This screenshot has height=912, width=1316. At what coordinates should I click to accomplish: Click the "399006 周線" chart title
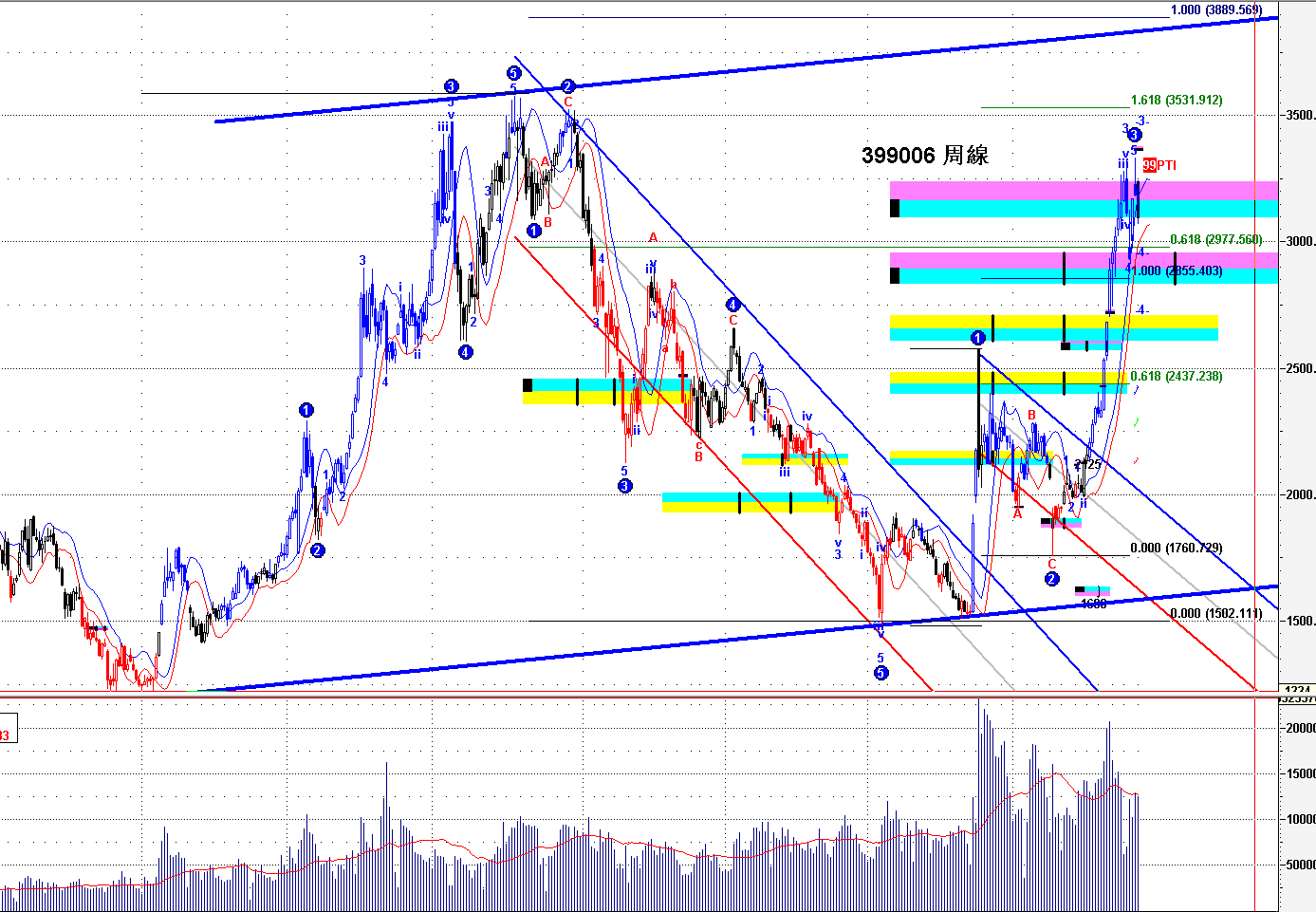pyautogui.click(x=925, y=155)
